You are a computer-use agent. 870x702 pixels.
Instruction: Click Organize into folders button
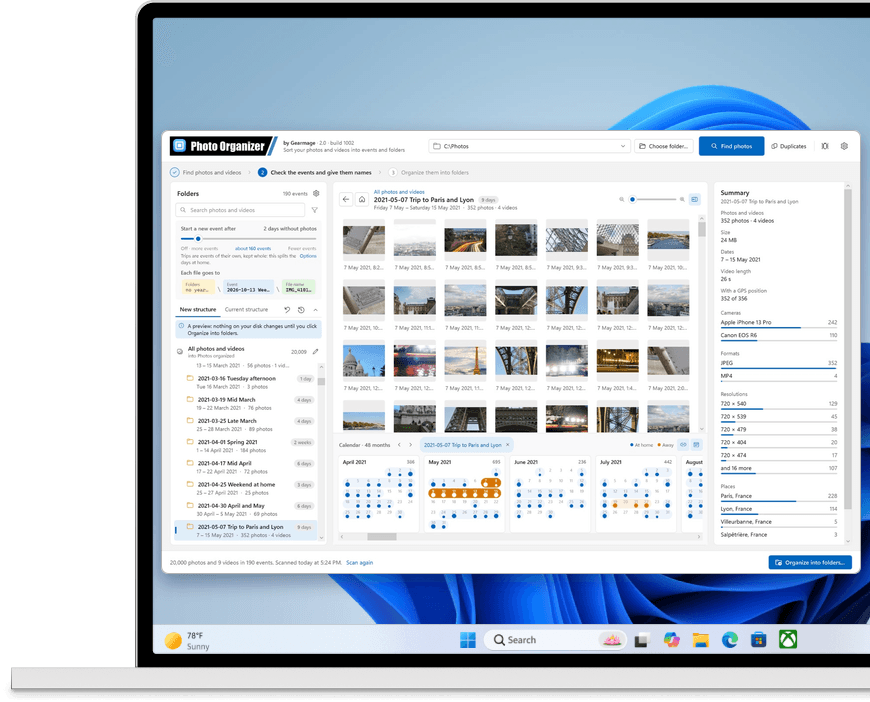coord(810,562)
